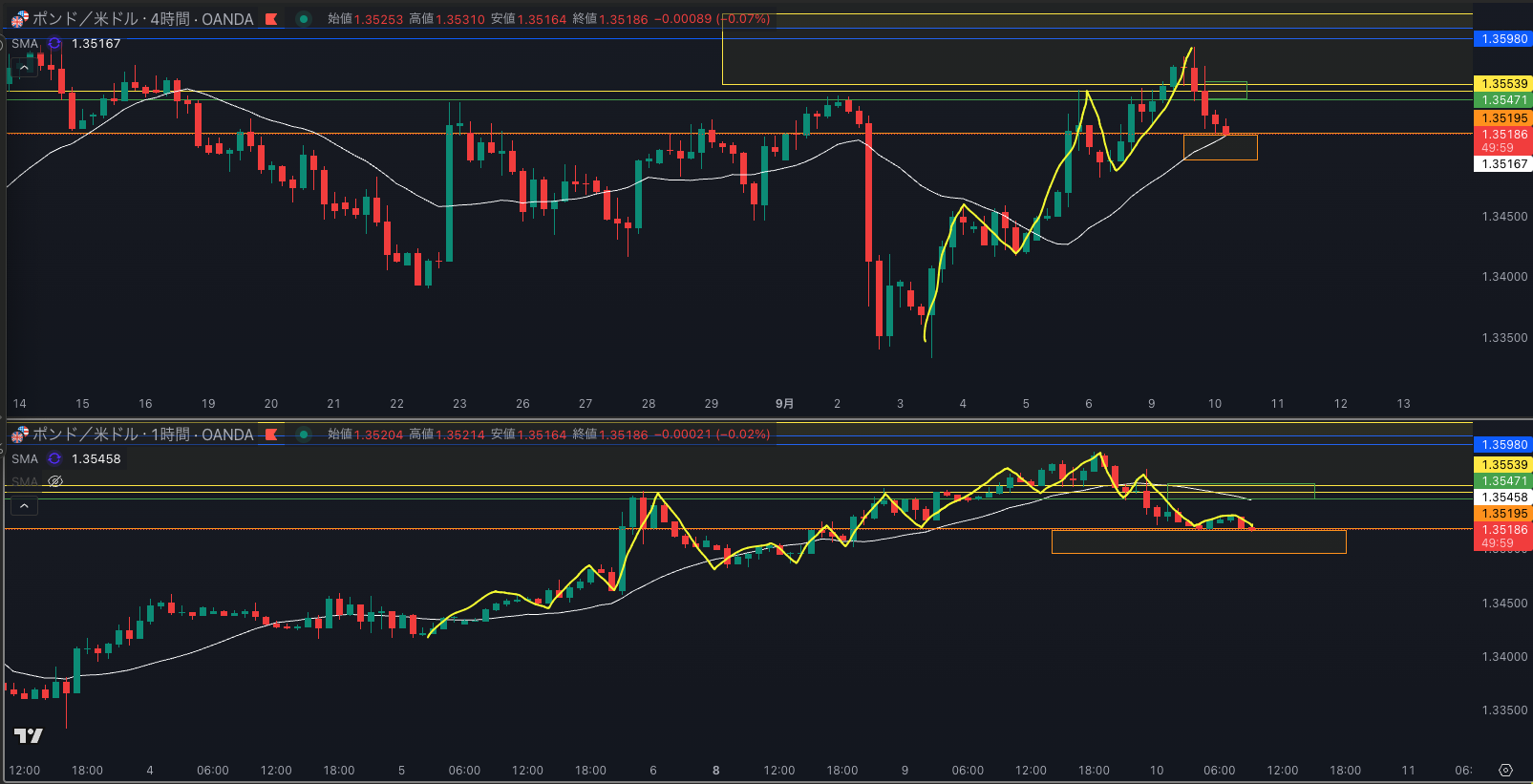
Task: Click the 9月 date label on the 4-hour time axis
Action: [x=784, y=404]
